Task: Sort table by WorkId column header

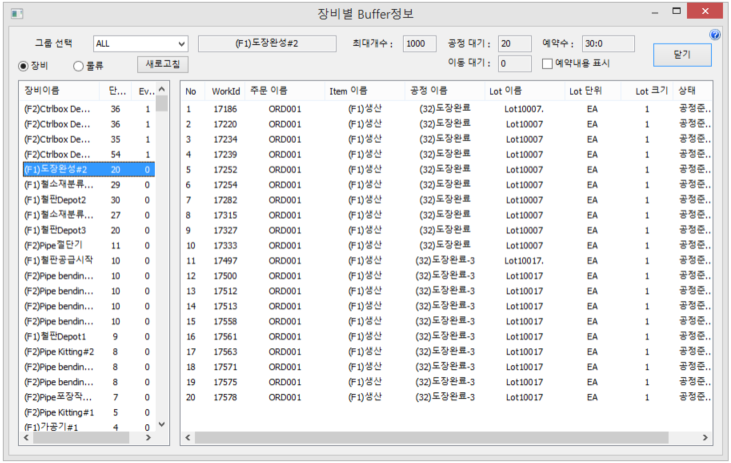Action: 225,91
